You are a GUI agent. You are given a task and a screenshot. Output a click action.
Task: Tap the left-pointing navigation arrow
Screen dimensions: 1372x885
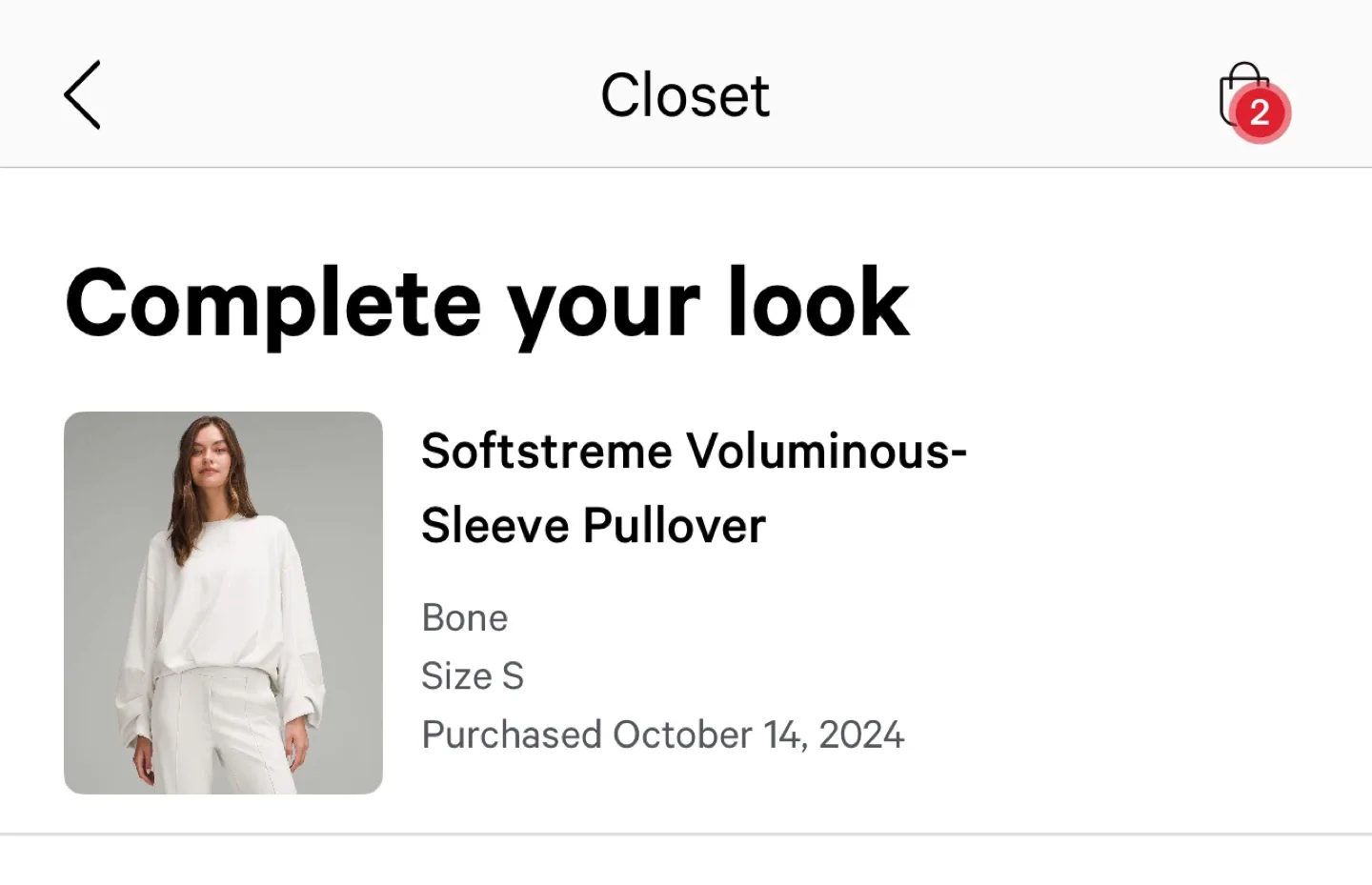coord(82,94)
